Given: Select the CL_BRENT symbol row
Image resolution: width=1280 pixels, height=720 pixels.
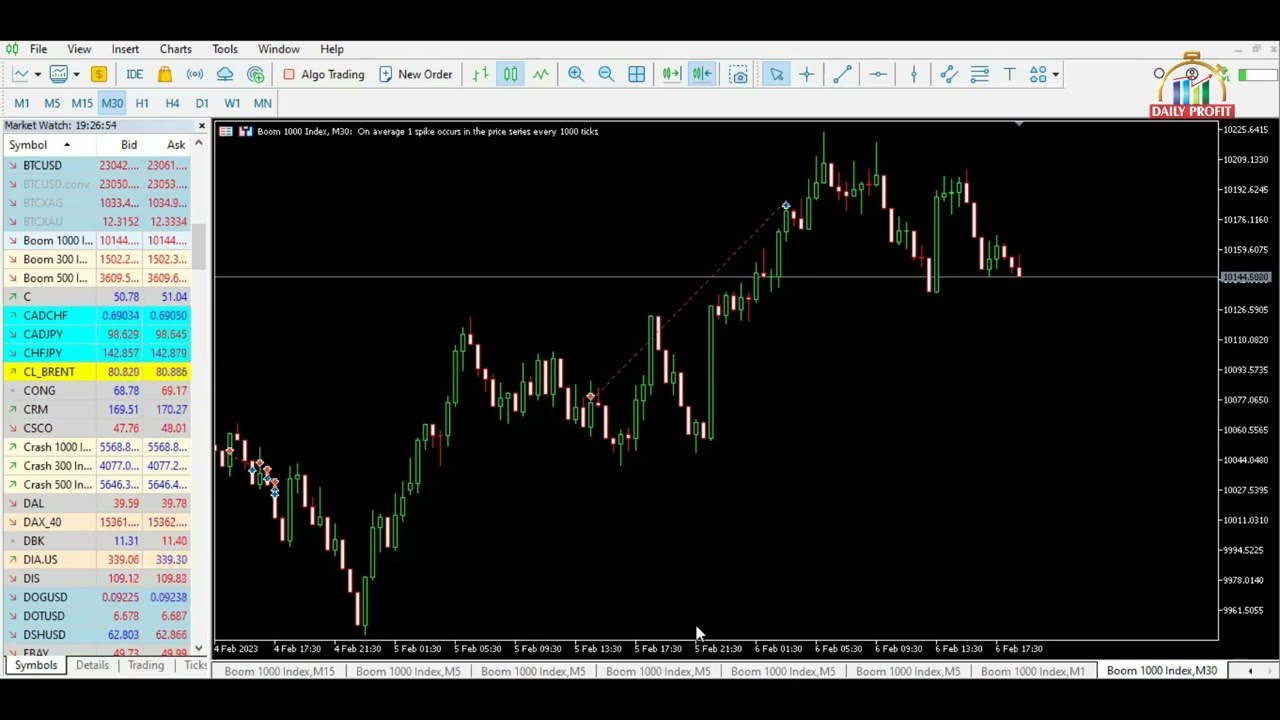Looking at the screenshot, I should (x=97, y=372).
